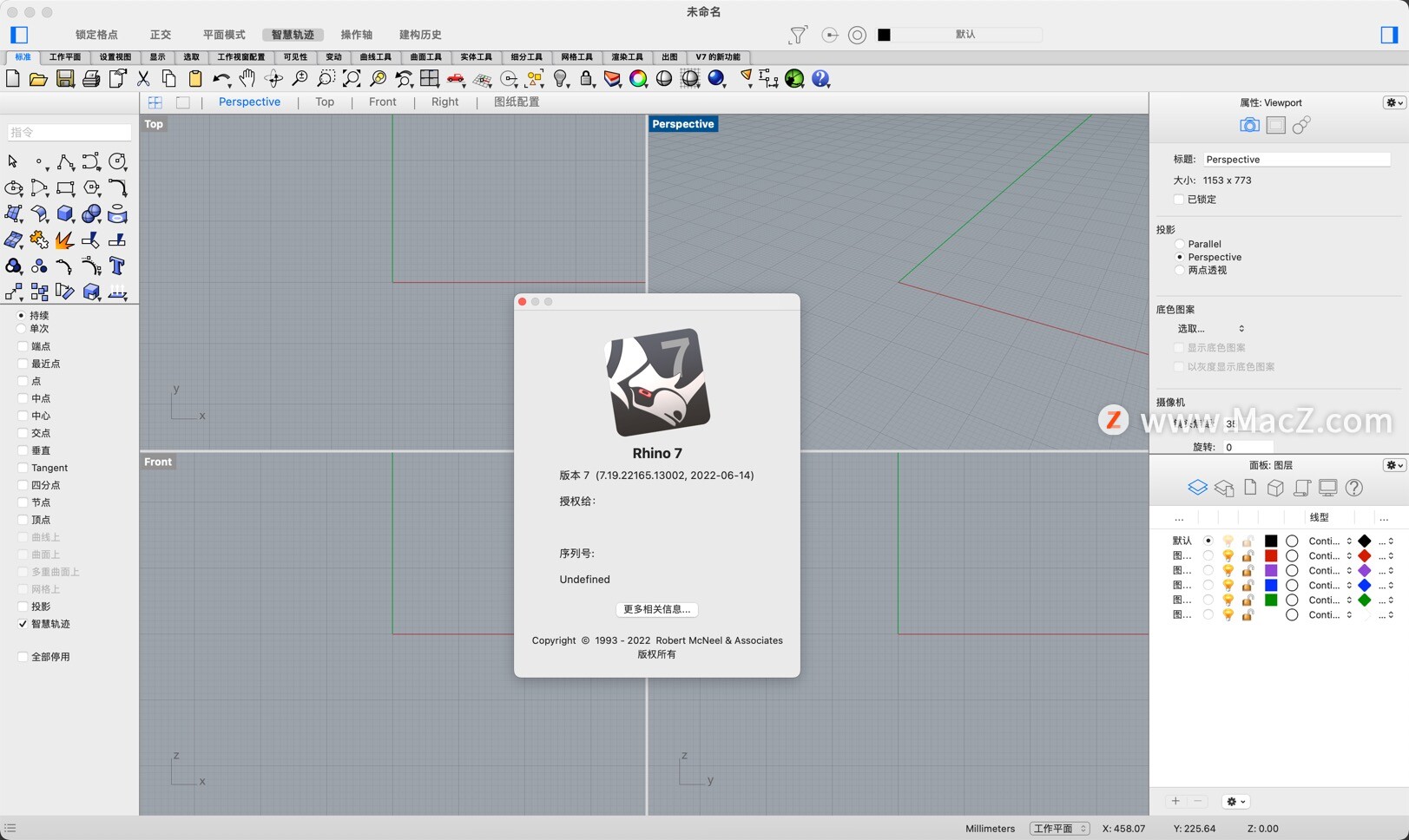Open the gear menu in Layers panel header
Viewport: 1409px width, 840px height.
click(x=1394, y=465)
